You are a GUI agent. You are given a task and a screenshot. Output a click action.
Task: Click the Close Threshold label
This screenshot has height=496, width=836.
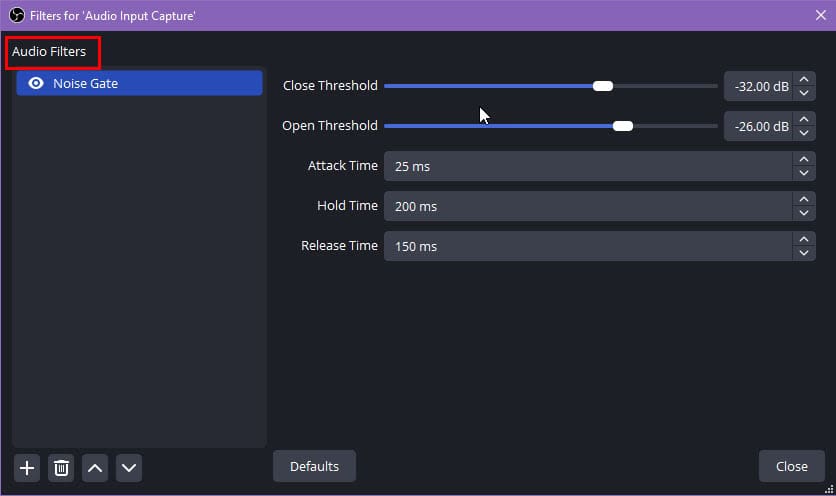[x=330, y=86]
